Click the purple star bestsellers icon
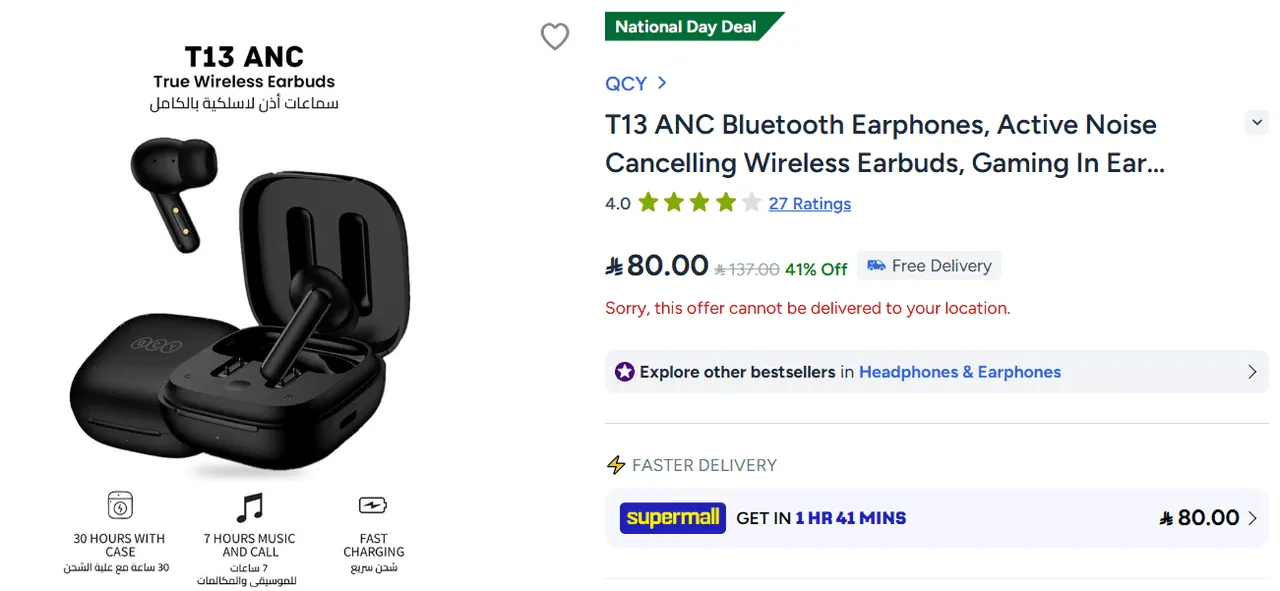Screen dimensions: 1280x591 point(625,372)
